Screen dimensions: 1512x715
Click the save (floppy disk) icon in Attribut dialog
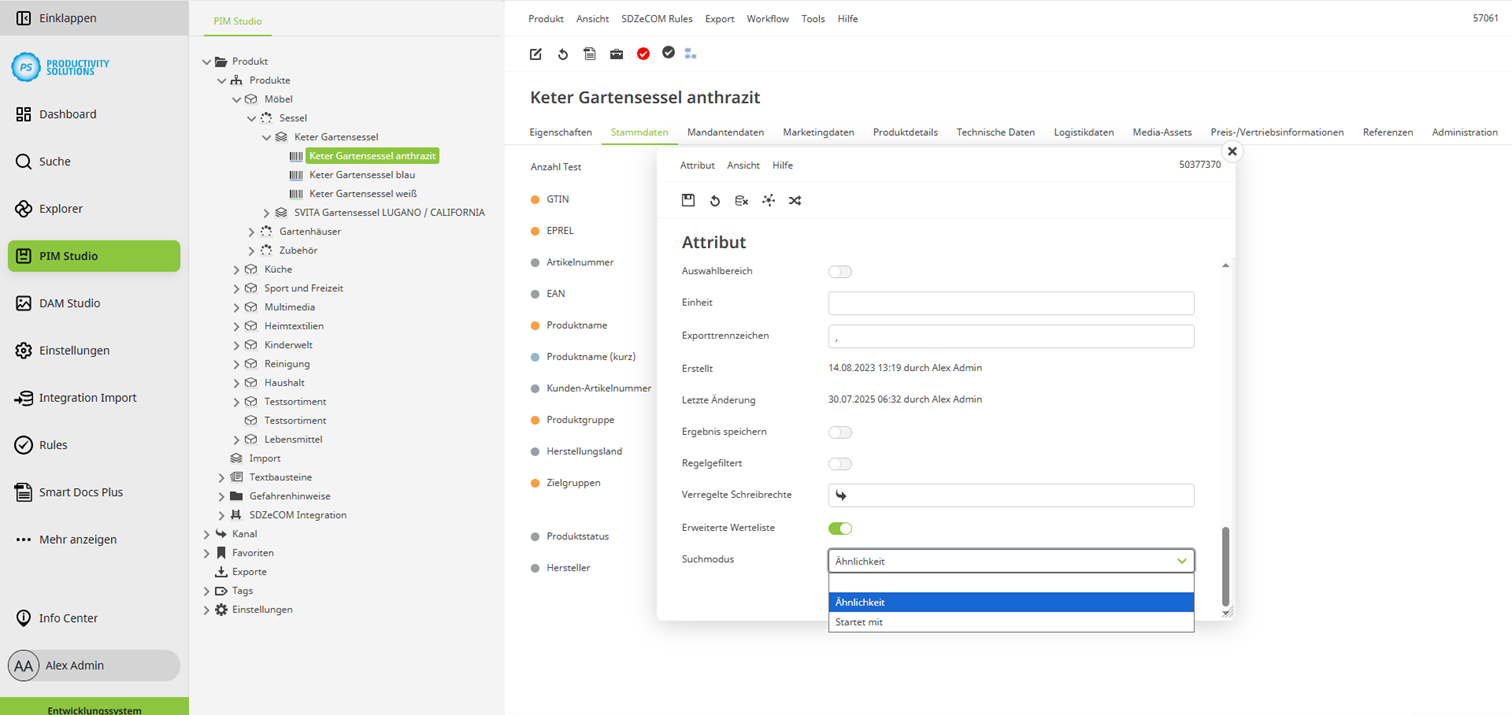click(x=688, y=200)
